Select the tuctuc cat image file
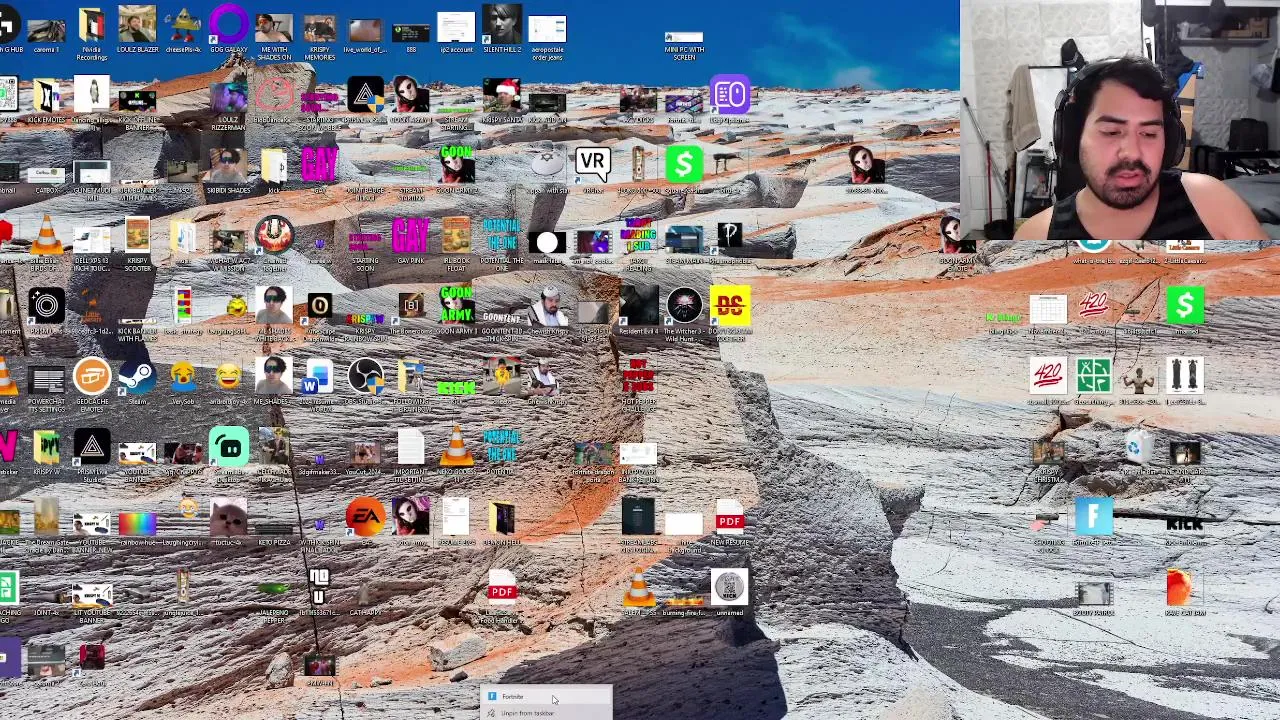The image size is (1280, 720). click(x=228, y=518)
